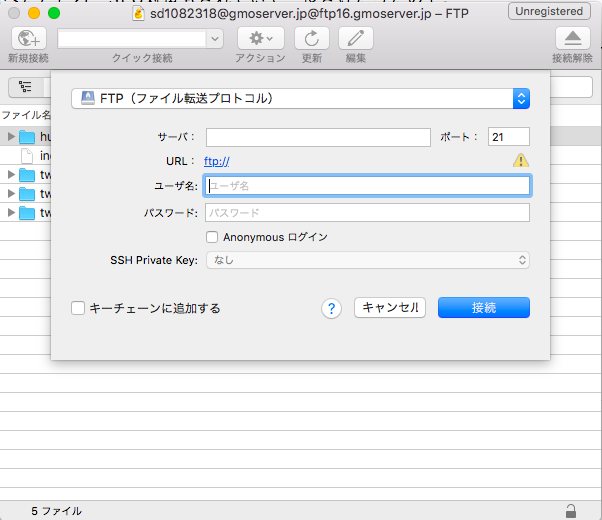Click the Edit pencil icon
Image resolution: width=602 pixels, height=520 pixels.
pos(355,39)
